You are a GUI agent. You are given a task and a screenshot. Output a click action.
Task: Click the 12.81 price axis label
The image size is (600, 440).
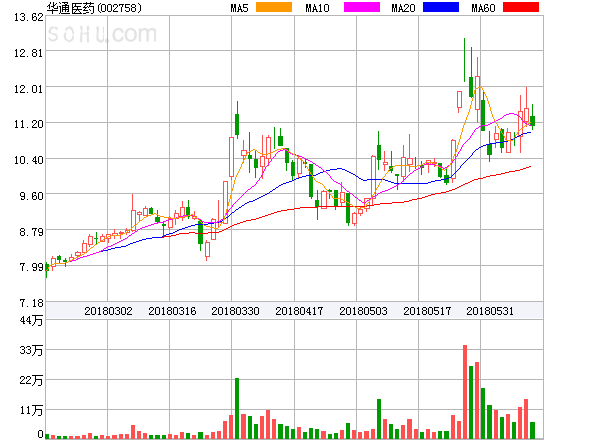[x=29, y=53]
